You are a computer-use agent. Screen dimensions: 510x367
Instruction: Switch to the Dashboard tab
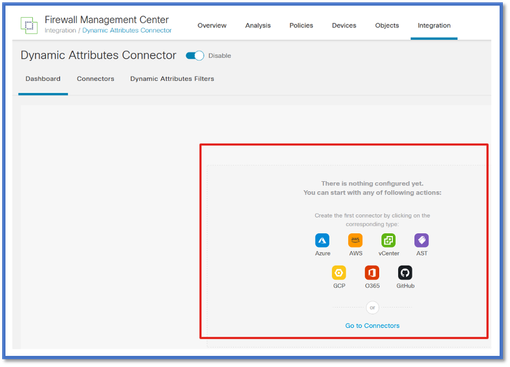(43, 79)
